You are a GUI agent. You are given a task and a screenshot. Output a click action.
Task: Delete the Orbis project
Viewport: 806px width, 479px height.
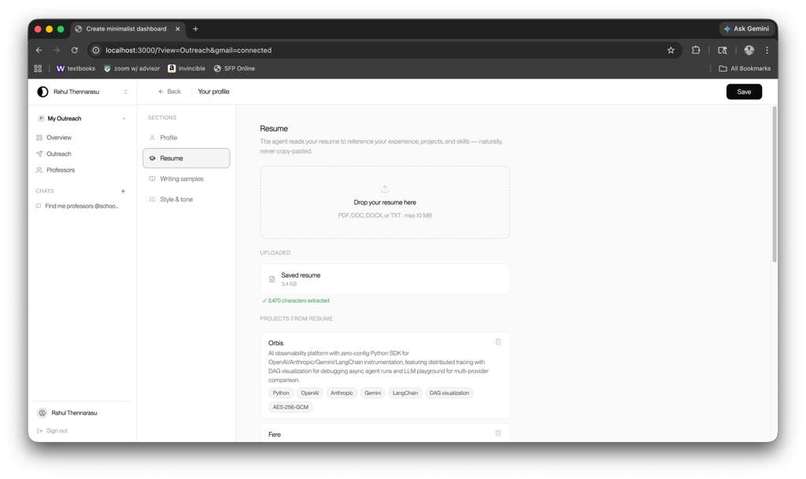[x=498, y=342]
